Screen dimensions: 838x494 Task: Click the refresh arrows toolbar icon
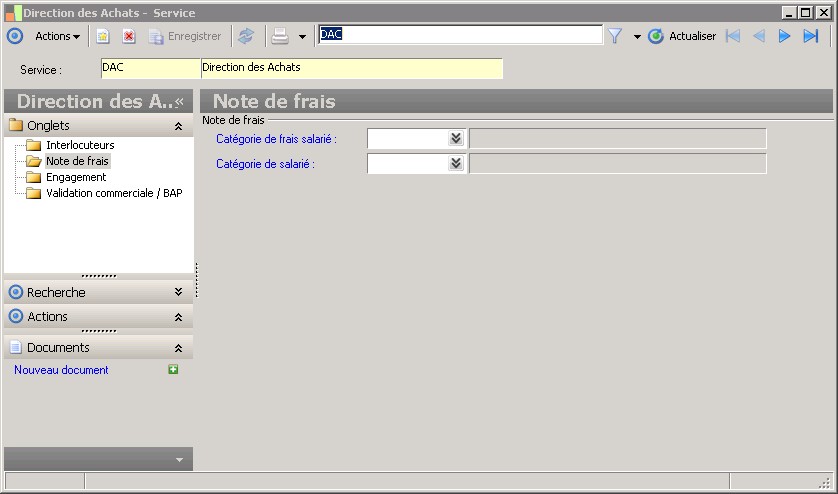click(246, 36)
